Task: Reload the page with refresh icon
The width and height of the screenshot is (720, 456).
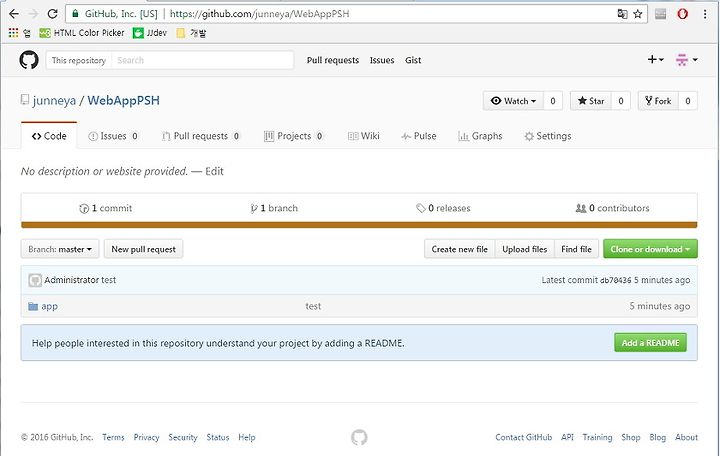Action: 52,14
